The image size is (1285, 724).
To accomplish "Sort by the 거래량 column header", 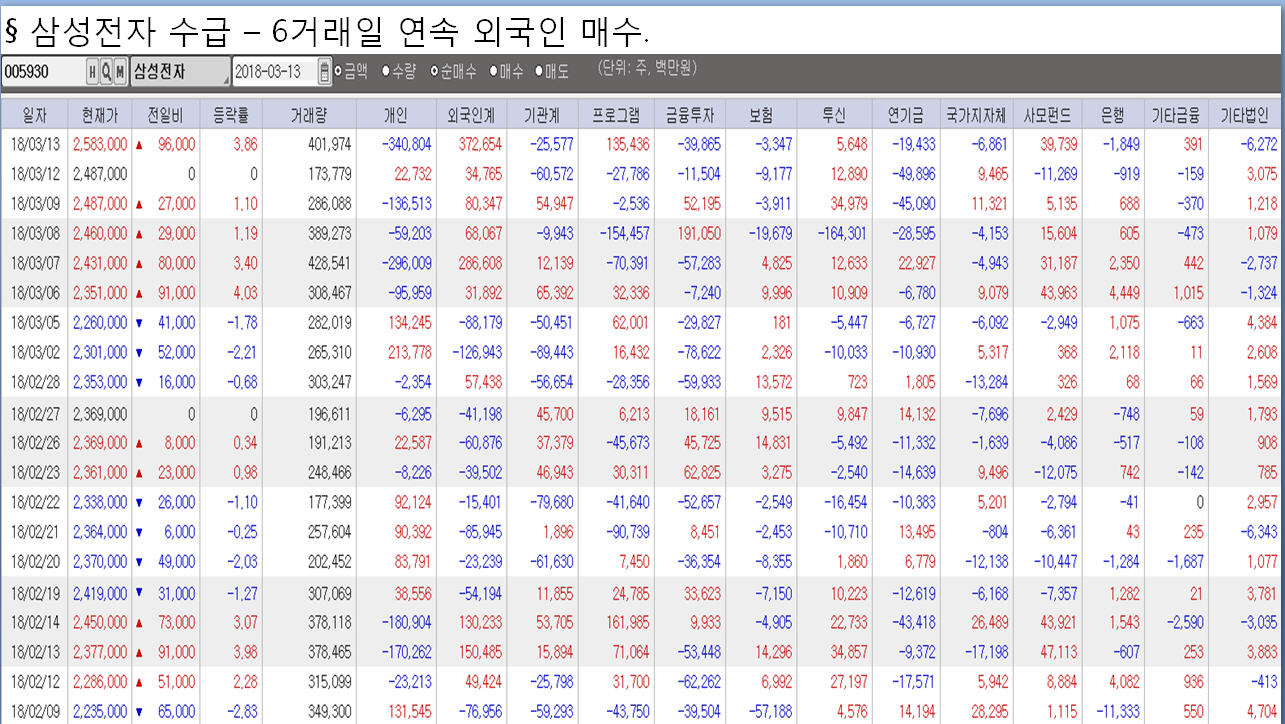I will [310, 113].
